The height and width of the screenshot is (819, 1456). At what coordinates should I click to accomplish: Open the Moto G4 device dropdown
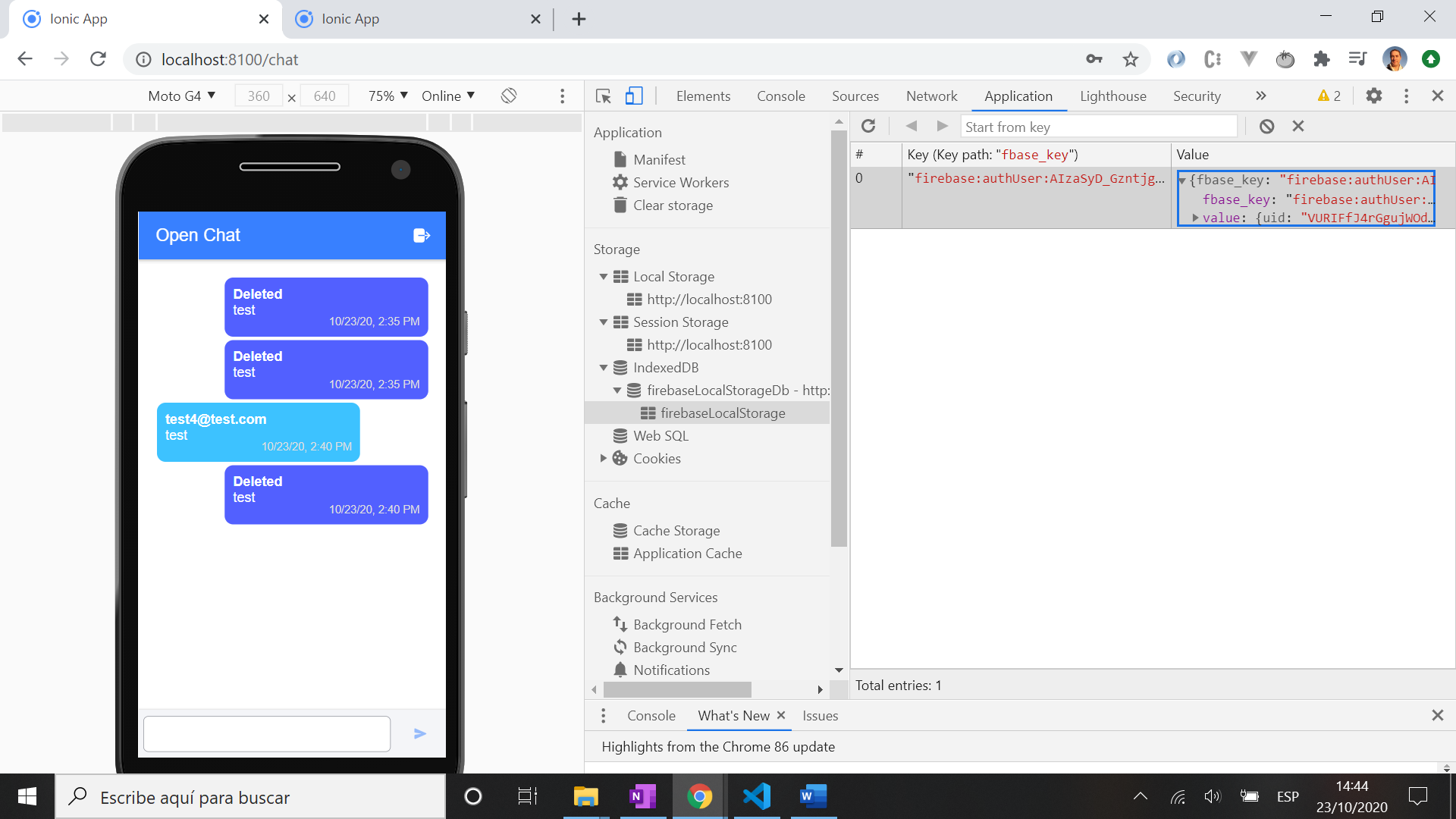coord(182,96)
